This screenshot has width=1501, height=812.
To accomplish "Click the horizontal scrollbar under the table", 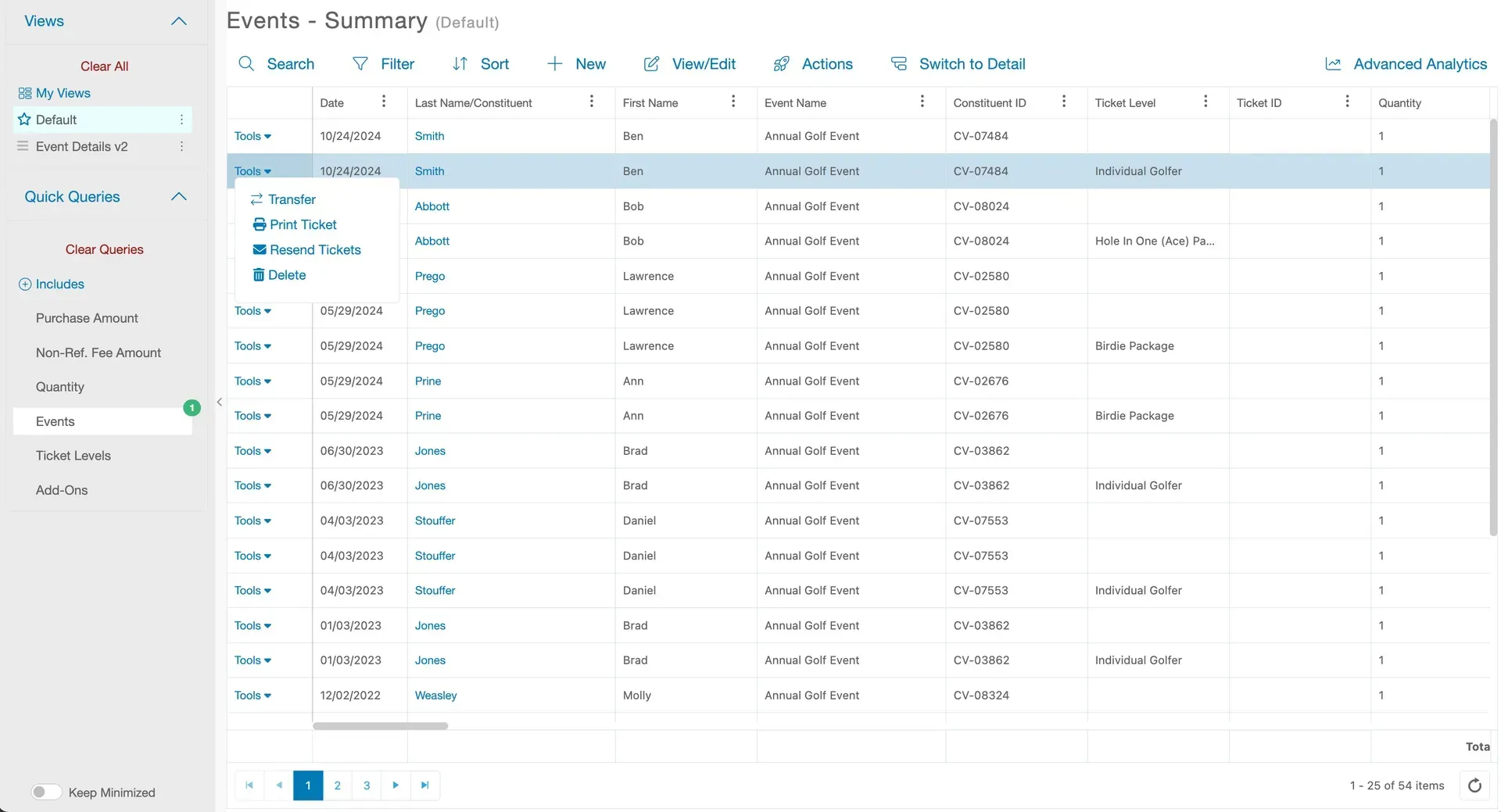I will click(380, 726).
